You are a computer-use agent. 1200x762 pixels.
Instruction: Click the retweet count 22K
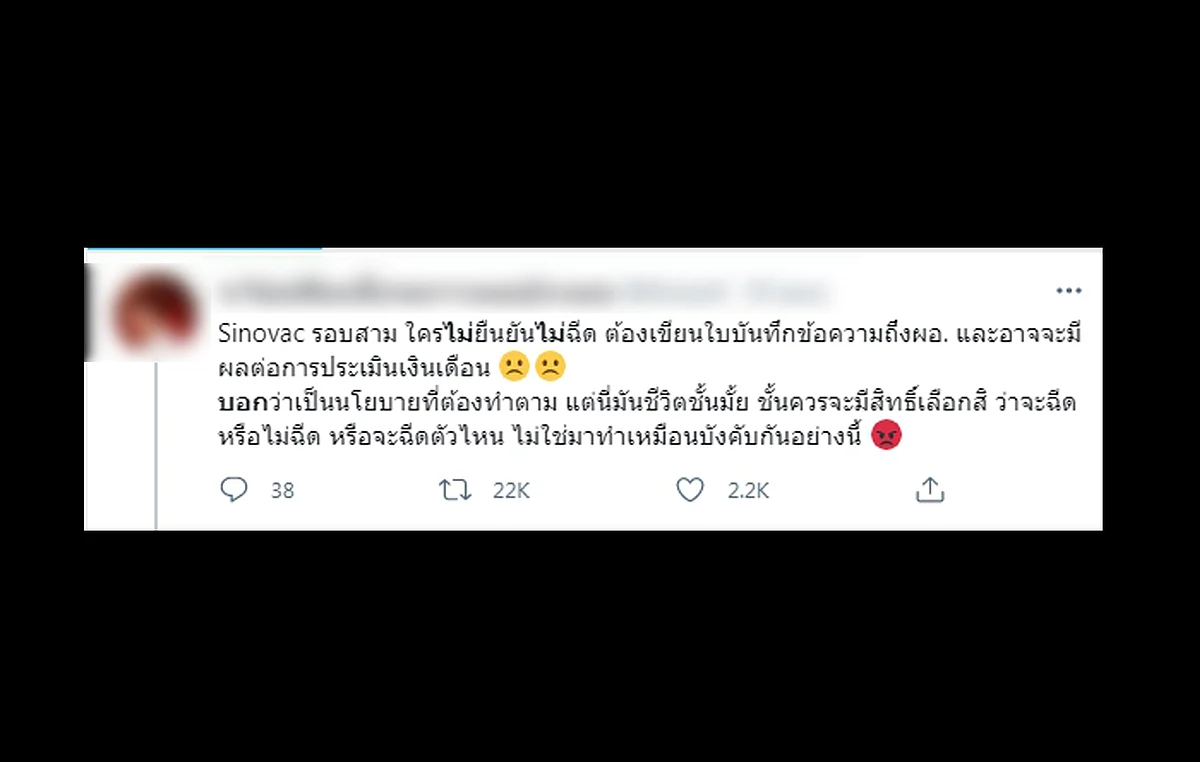pos(511,491)
